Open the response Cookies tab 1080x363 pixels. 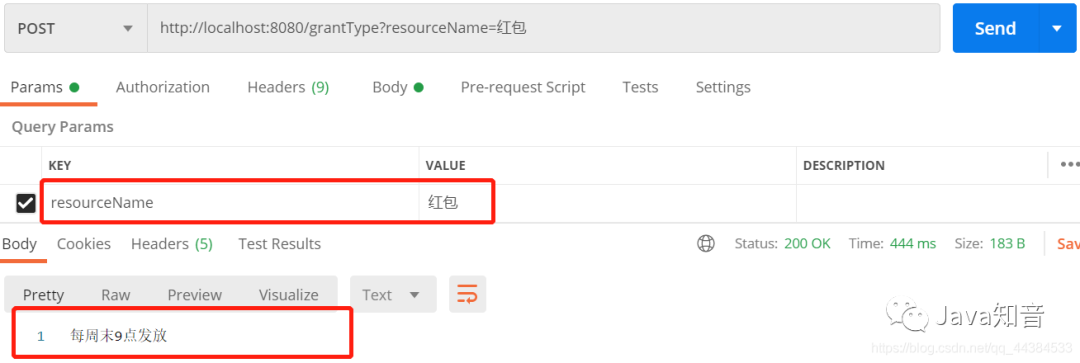(x=84, y=244)
